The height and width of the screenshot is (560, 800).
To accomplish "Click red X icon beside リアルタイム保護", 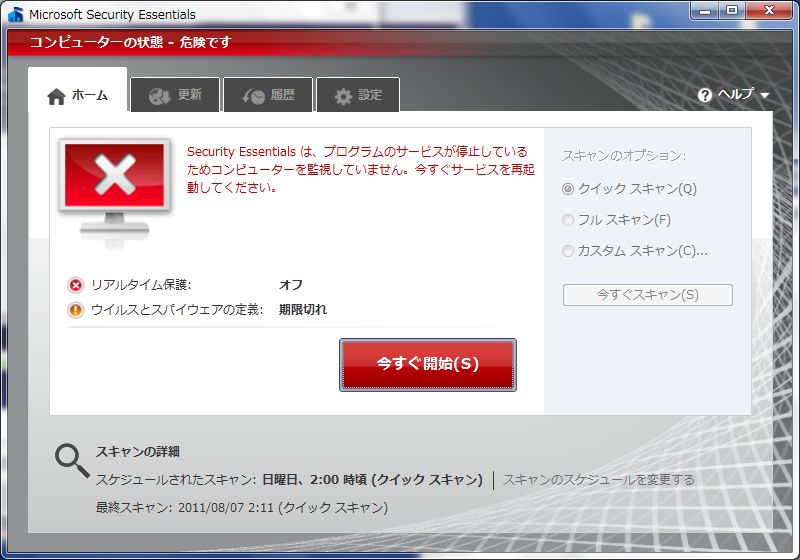I will (76, 285).
